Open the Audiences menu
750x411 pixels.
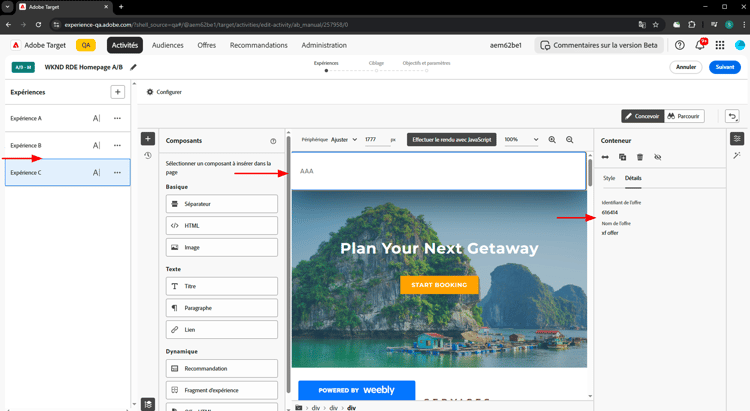(167, 45)
